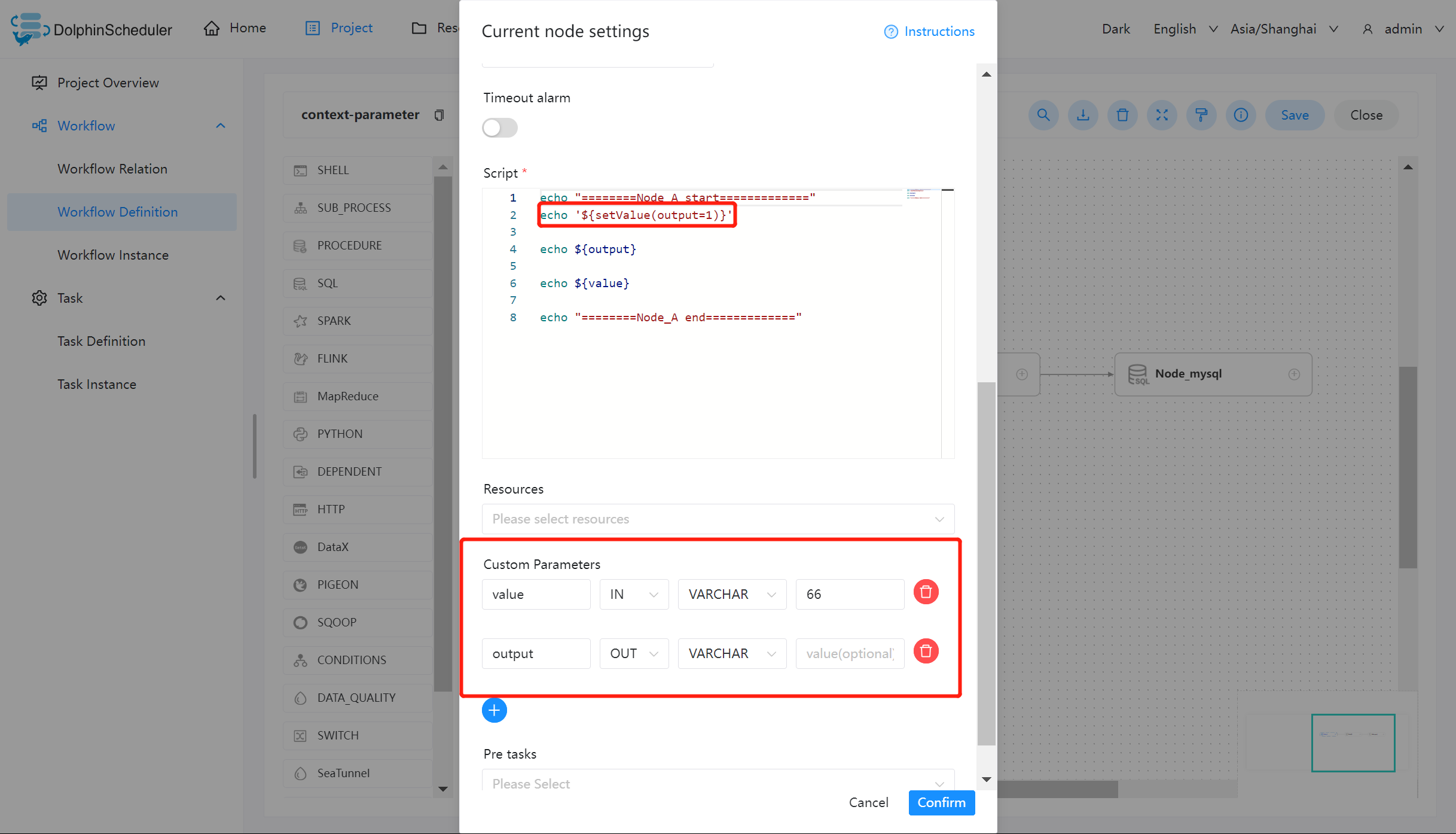The image size is (1456, 834).
Task: Click the search icon in workflow toolbar
Action: coord(1043,115)
